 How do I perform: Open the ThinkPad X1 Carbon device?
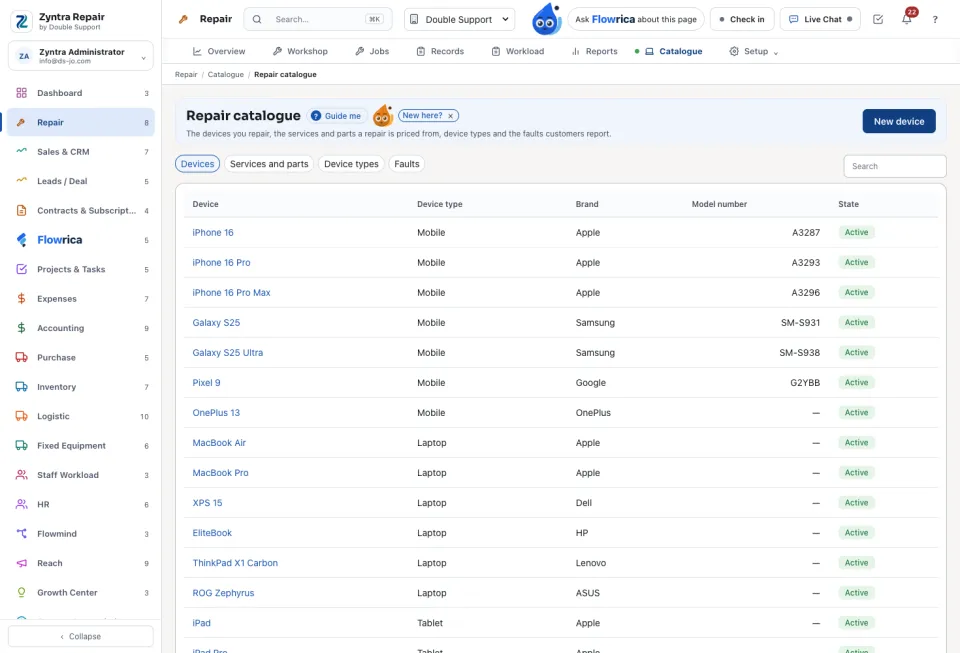click(x=235, y=563)
